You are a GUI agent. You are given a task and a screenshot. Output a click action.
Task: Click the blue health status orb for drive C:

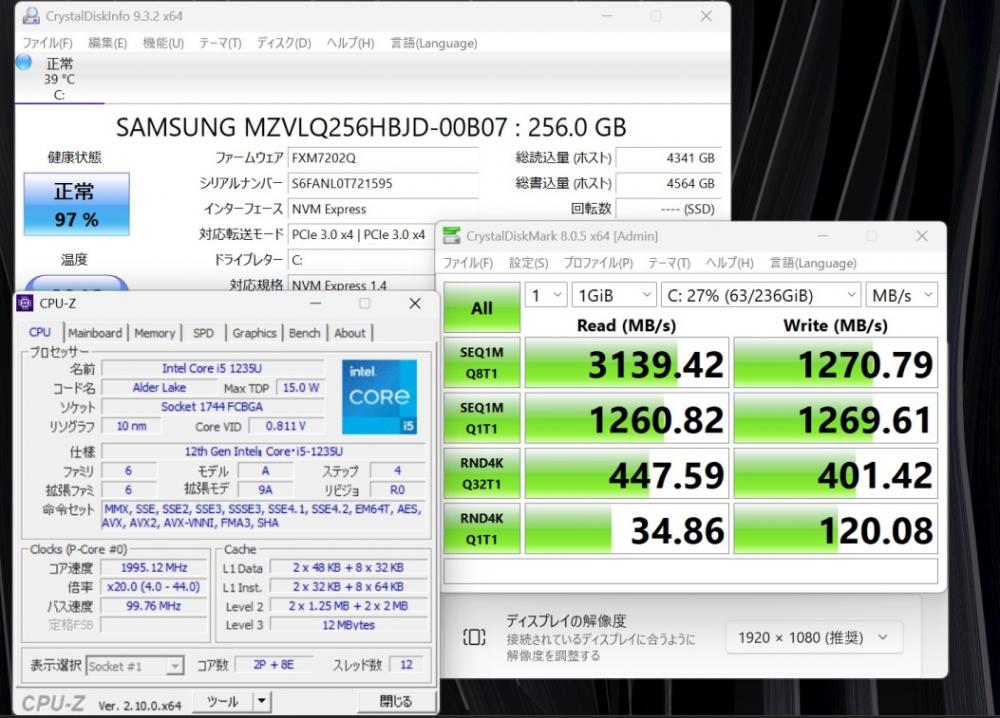point(24,62)
